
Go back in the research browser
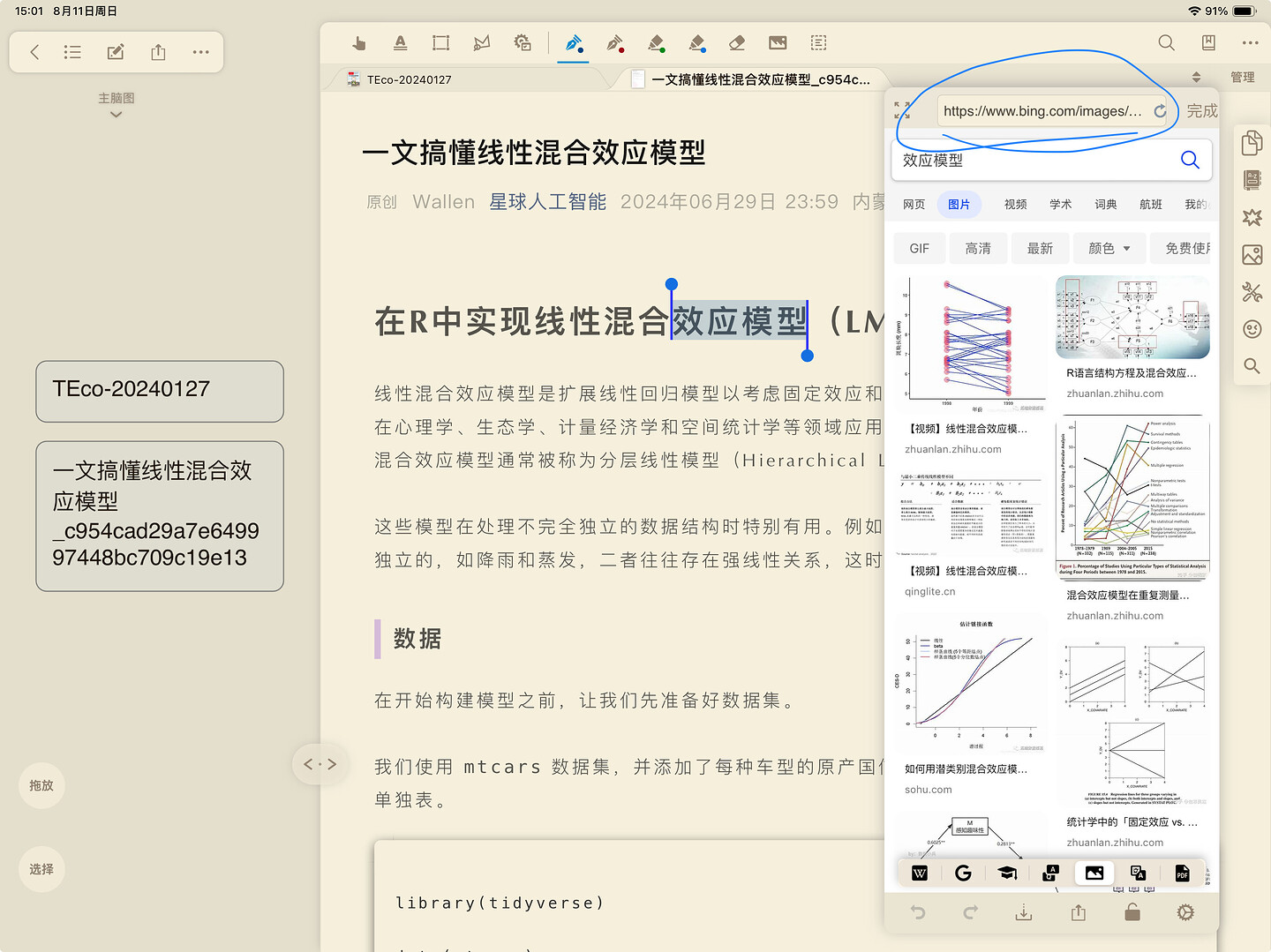coord(918,912)
